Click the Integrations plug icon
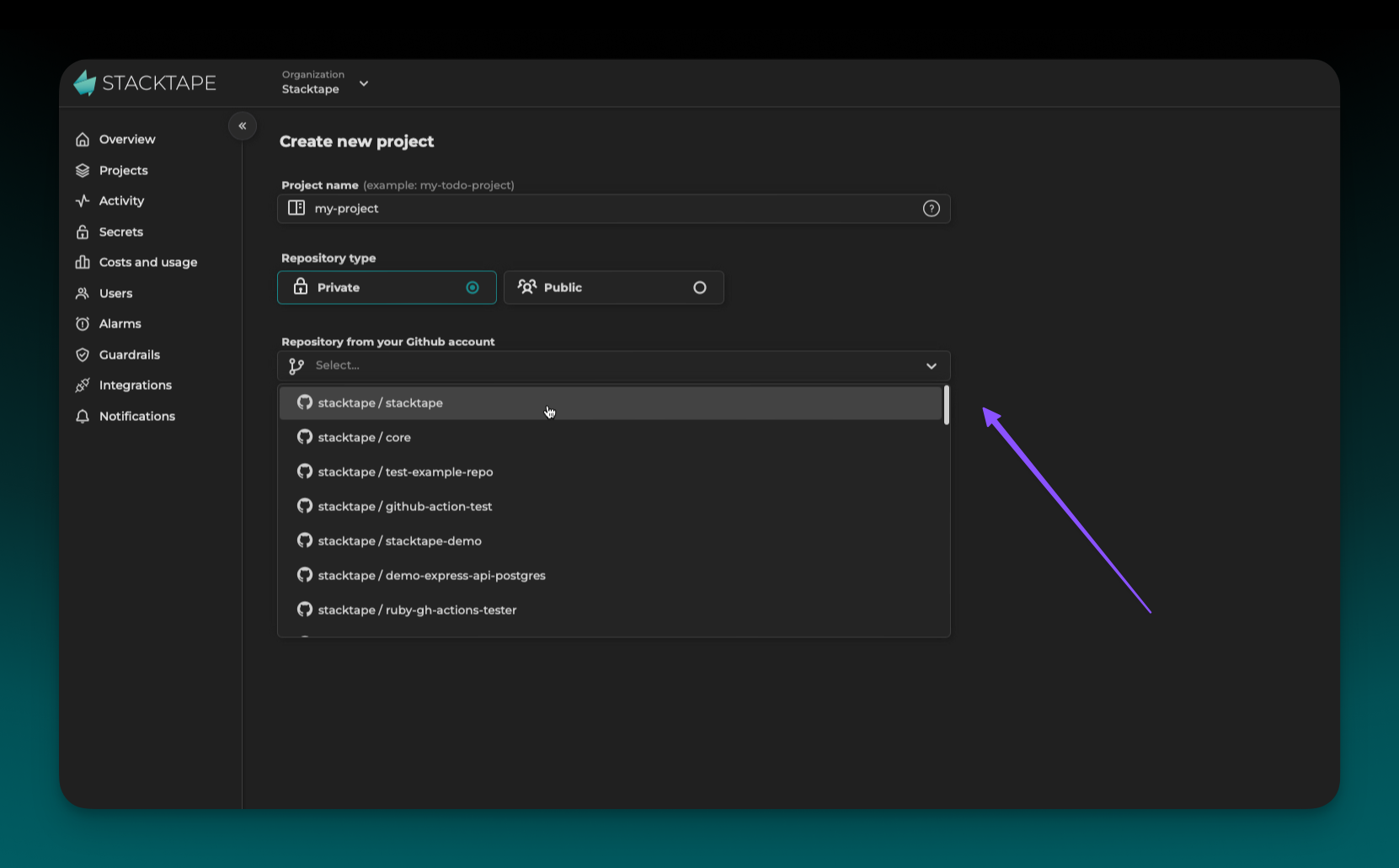Screen dimensions: 1399x868 (x=83, y=385)
